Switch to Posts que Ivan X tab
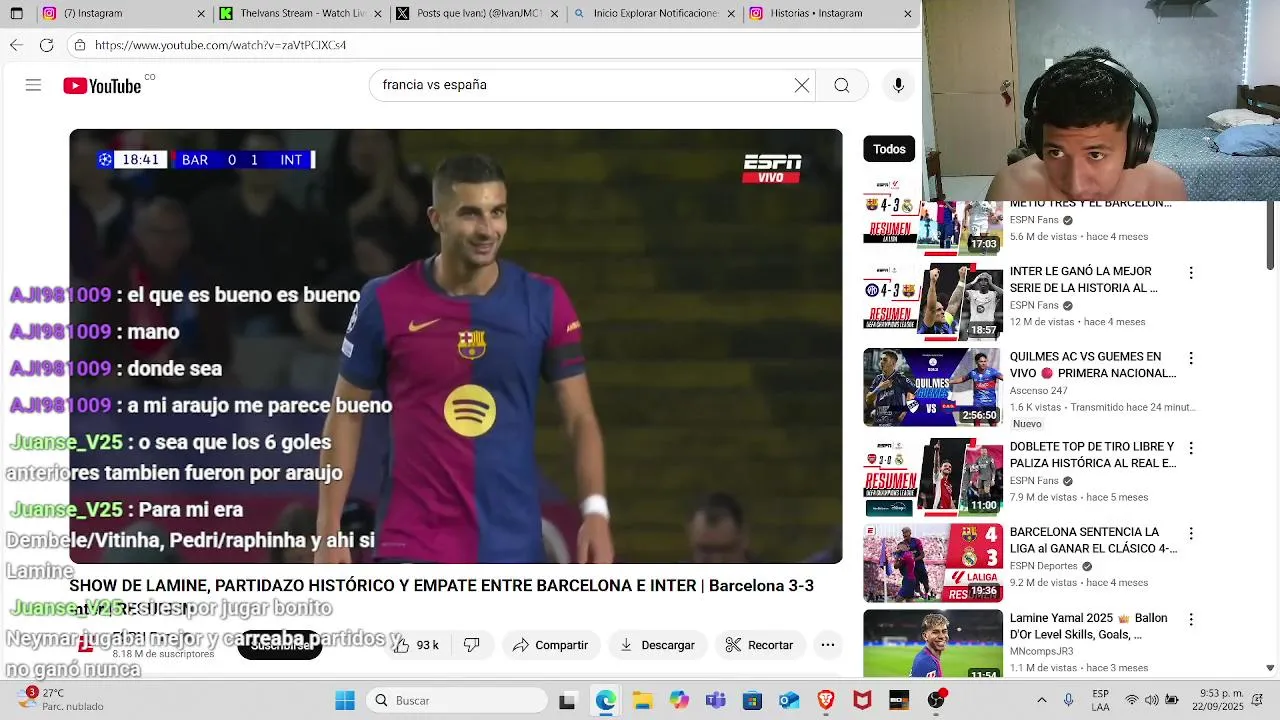Screen dimensions: 1280x720 (478, 13)
